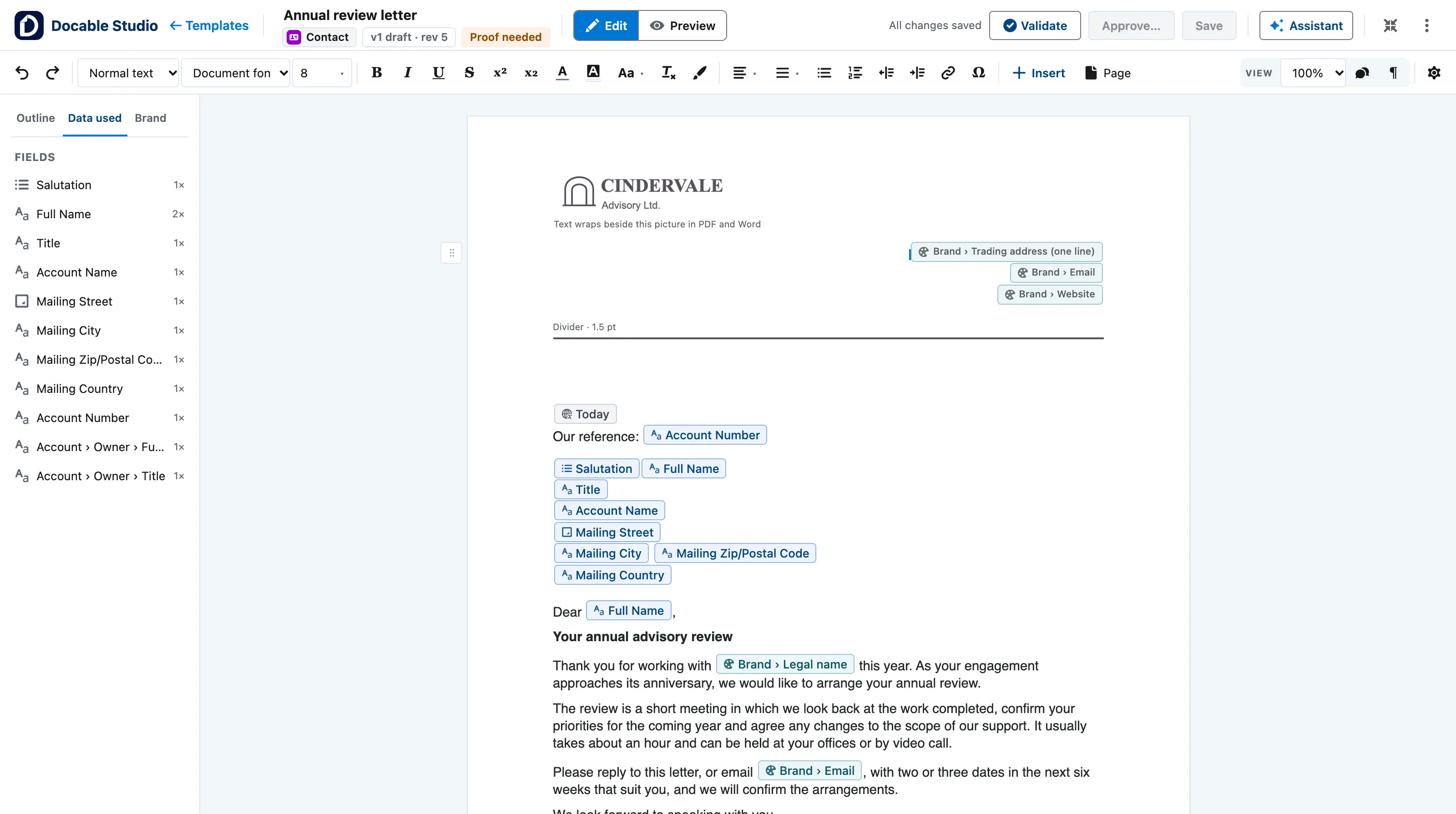This screenshot has height=814, width=1456.
Task: Click the block drag handle beside header
Action: (x=451, y=253)
